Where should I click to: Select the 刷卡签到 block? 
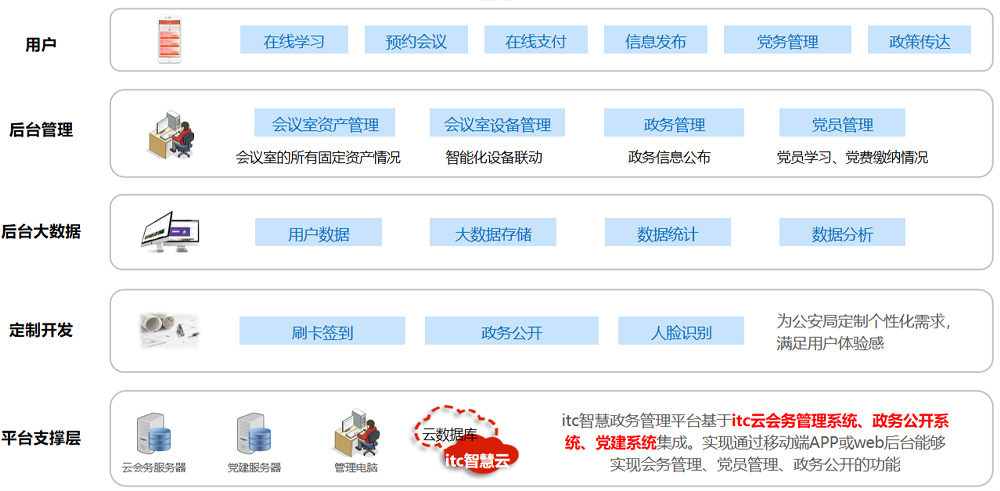pos(322,331)
